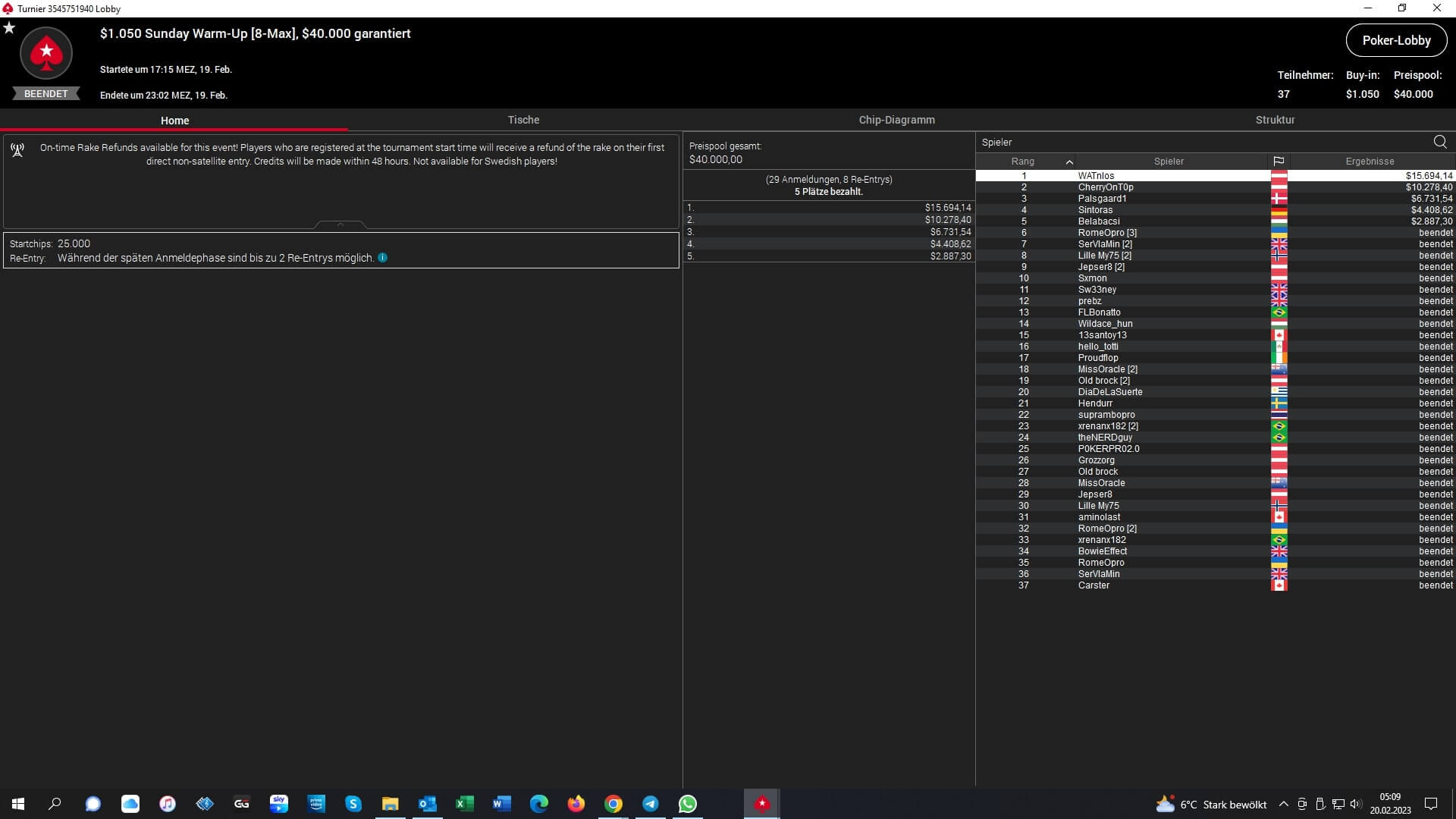Open Word from the taskbar
Image resolution: width=1456 pixels, height=819 pixels.
[x=502, y=804]
